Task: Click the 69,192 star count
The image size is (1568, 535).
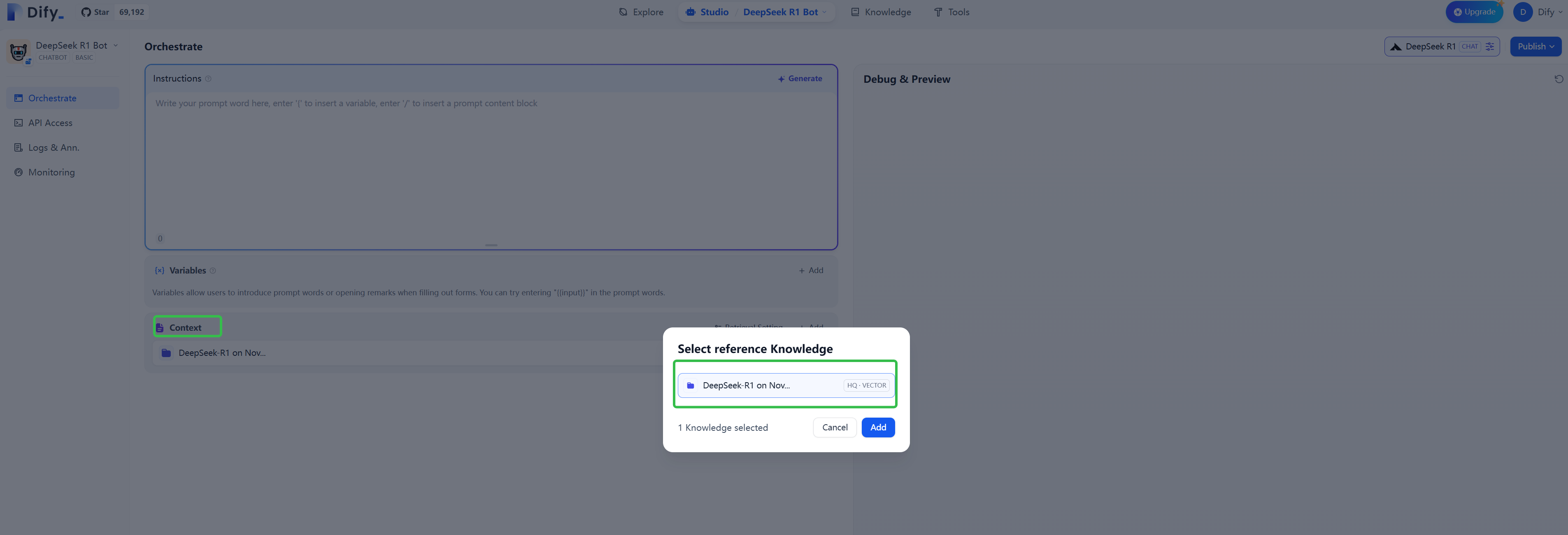Action: 131,12
